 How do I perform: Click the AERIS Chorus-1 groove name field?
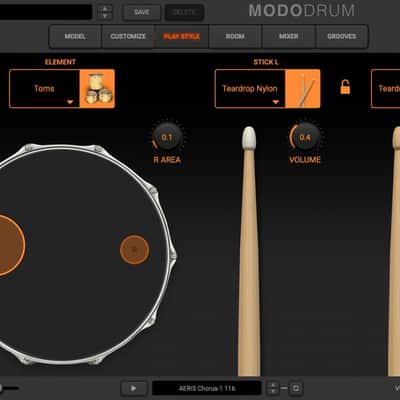207,388
